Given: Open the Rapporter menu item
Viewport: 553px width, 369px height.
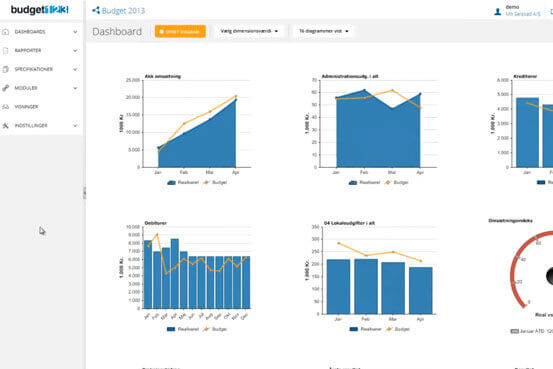Looking at the screenshot, I should (28, 50).
